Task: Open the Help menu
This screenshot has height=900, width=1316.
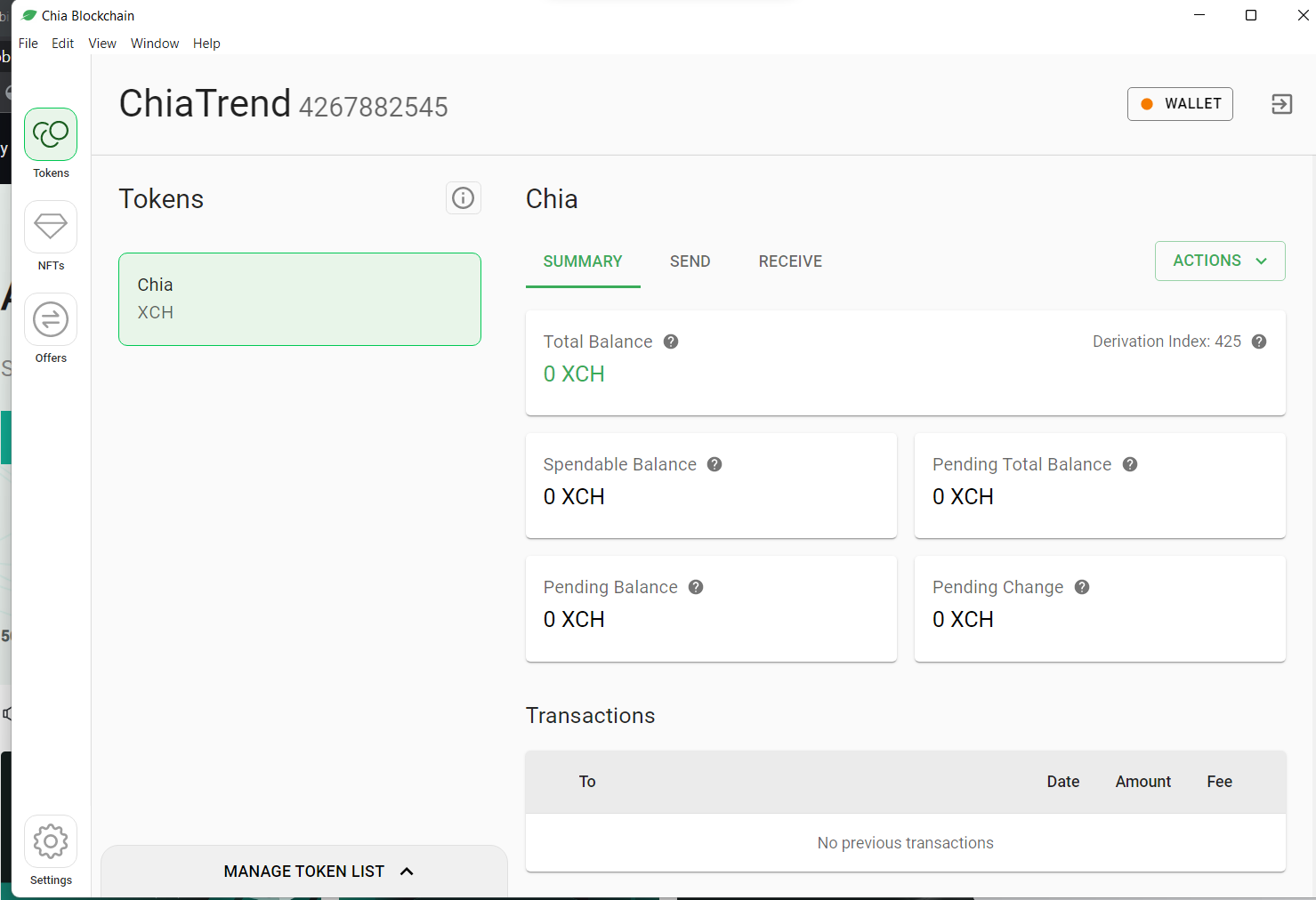Action: [x=206, y=44]
